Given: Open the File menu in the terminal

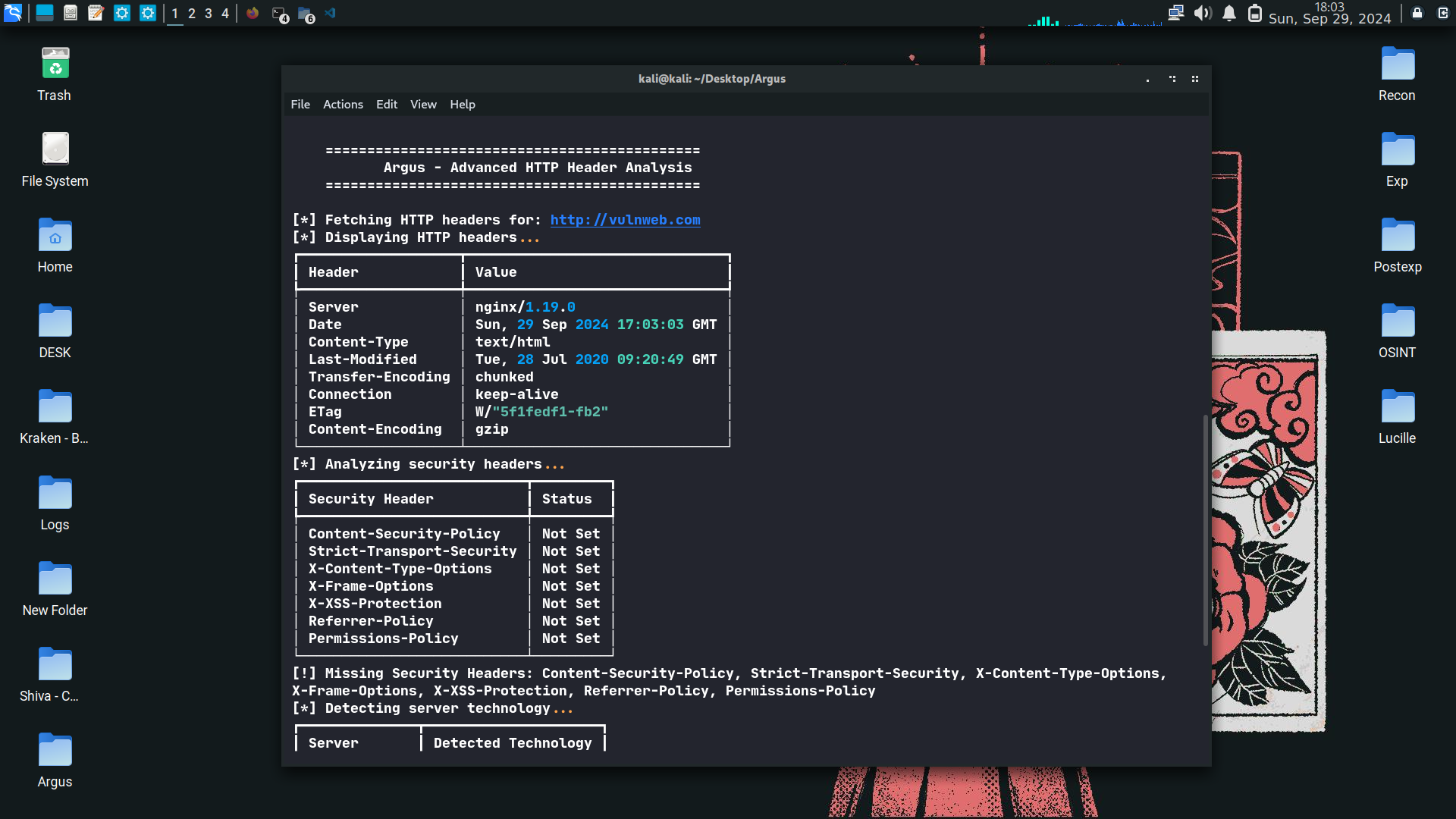Looking at the screenshot, I should (x=300, y=105).
